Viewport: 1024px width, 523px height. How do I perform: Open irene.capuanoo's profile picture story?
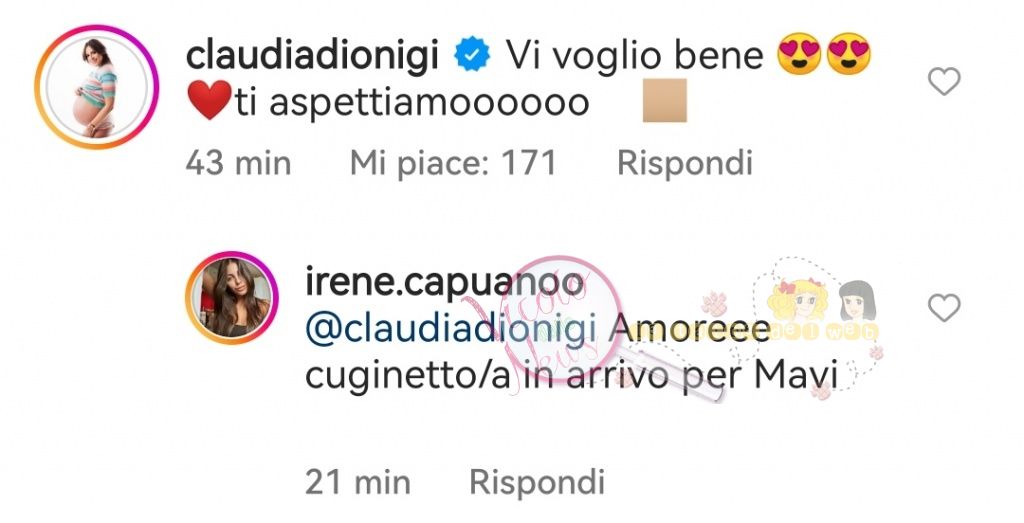(x=232, y=298)
